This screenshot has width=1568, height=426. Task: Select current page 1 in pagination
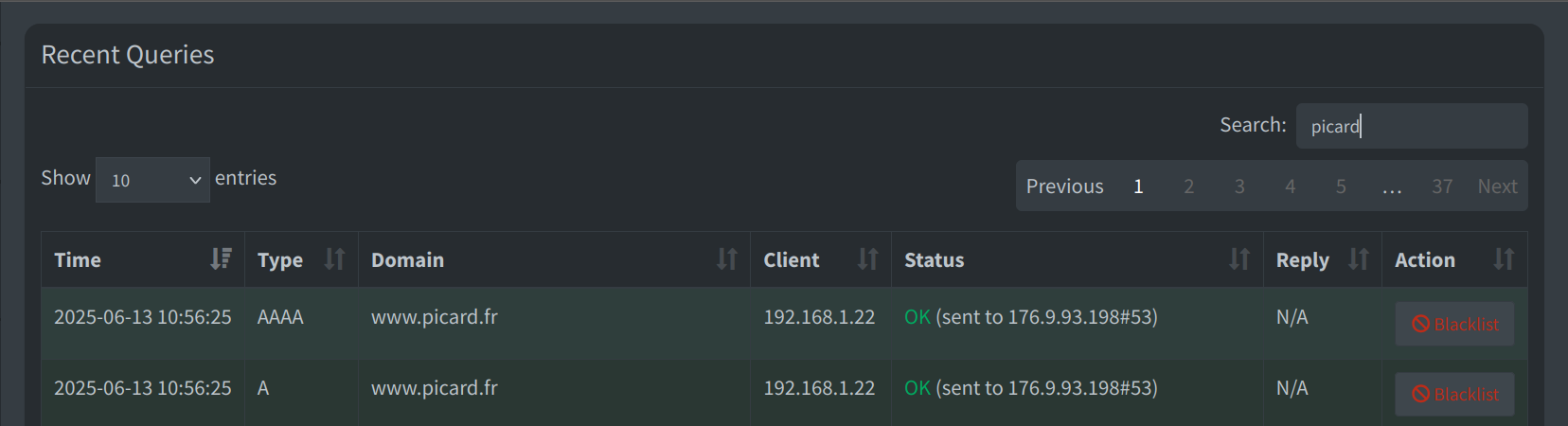click(1138, 186)
